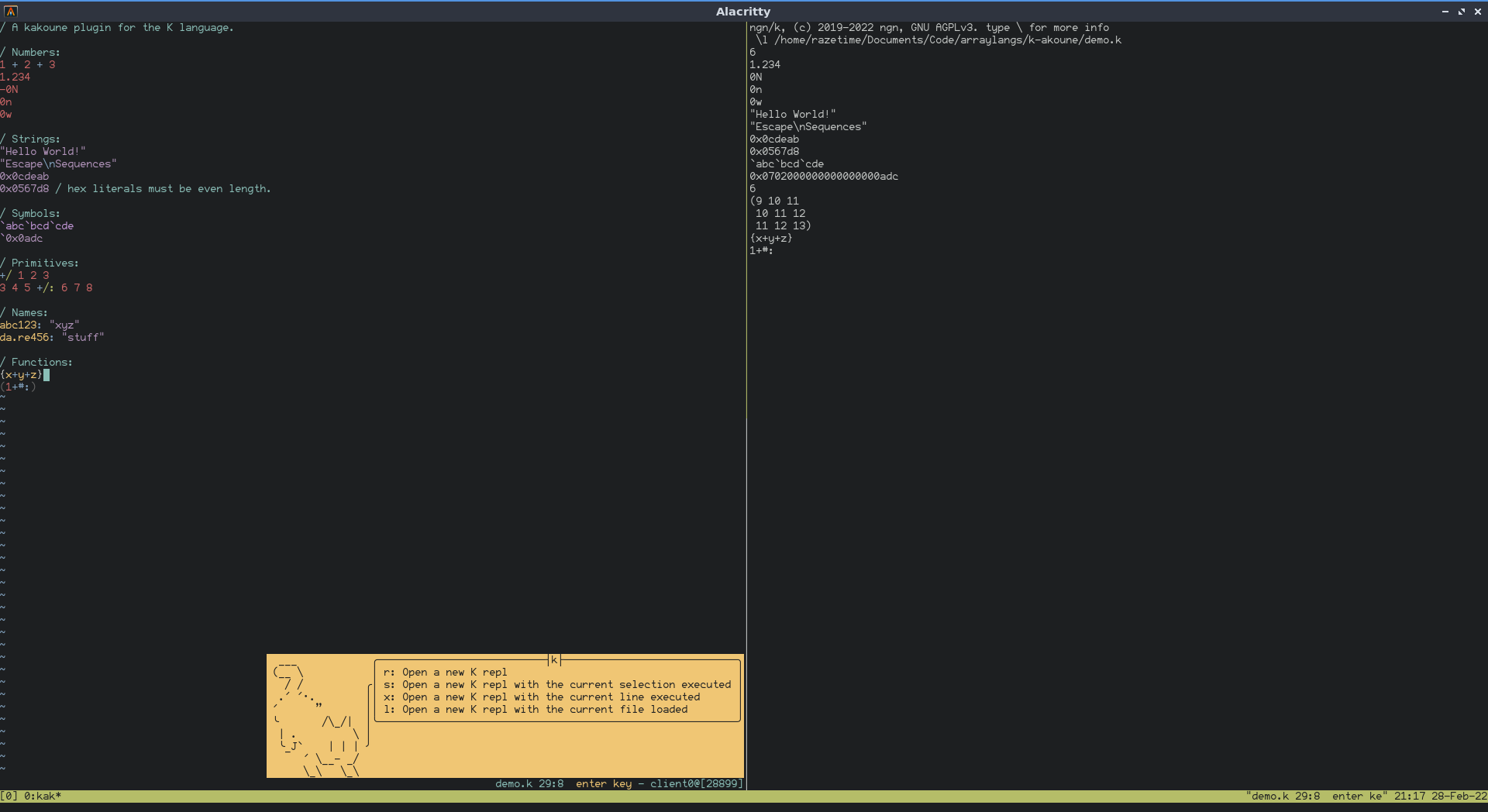Screen dimensions: 1488x812
Task: Click the 'da.re456: "stuff"' line
Action: click(x=52, y=338)
